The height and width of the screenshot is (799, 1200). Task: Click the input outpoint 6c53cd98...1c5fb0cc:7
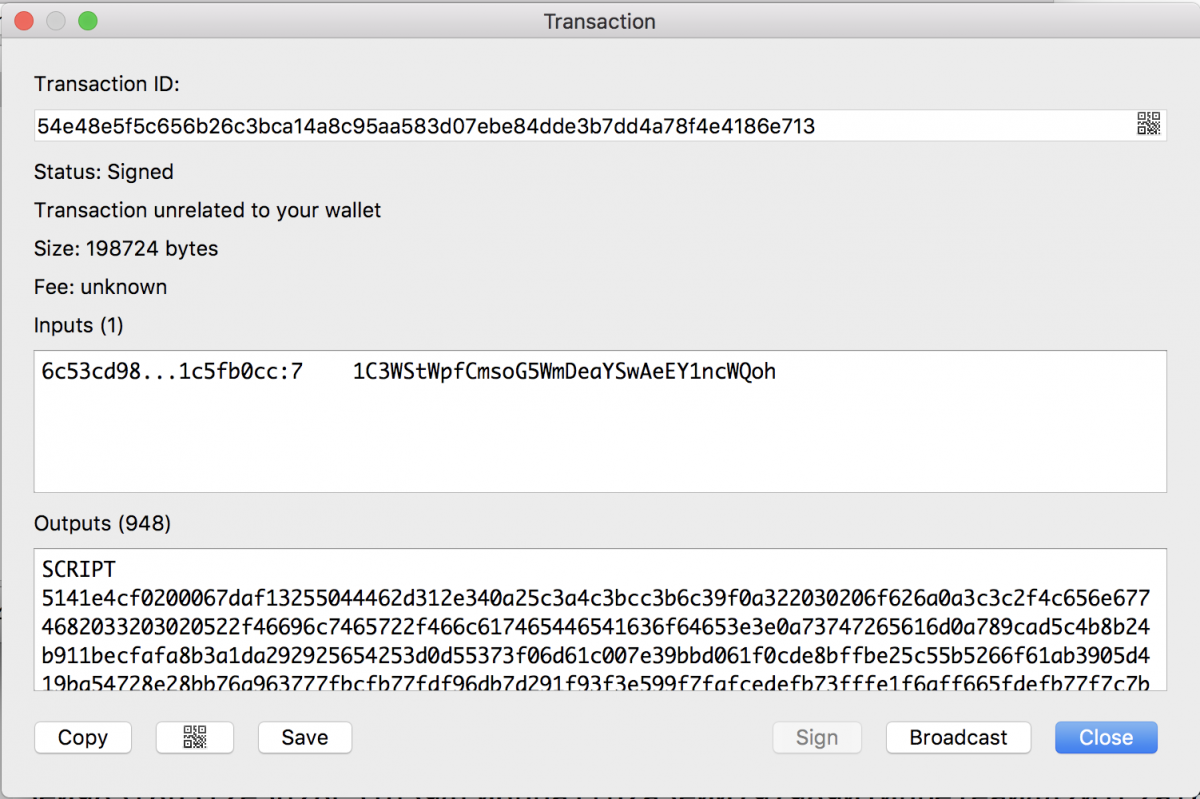coord(172,372)
